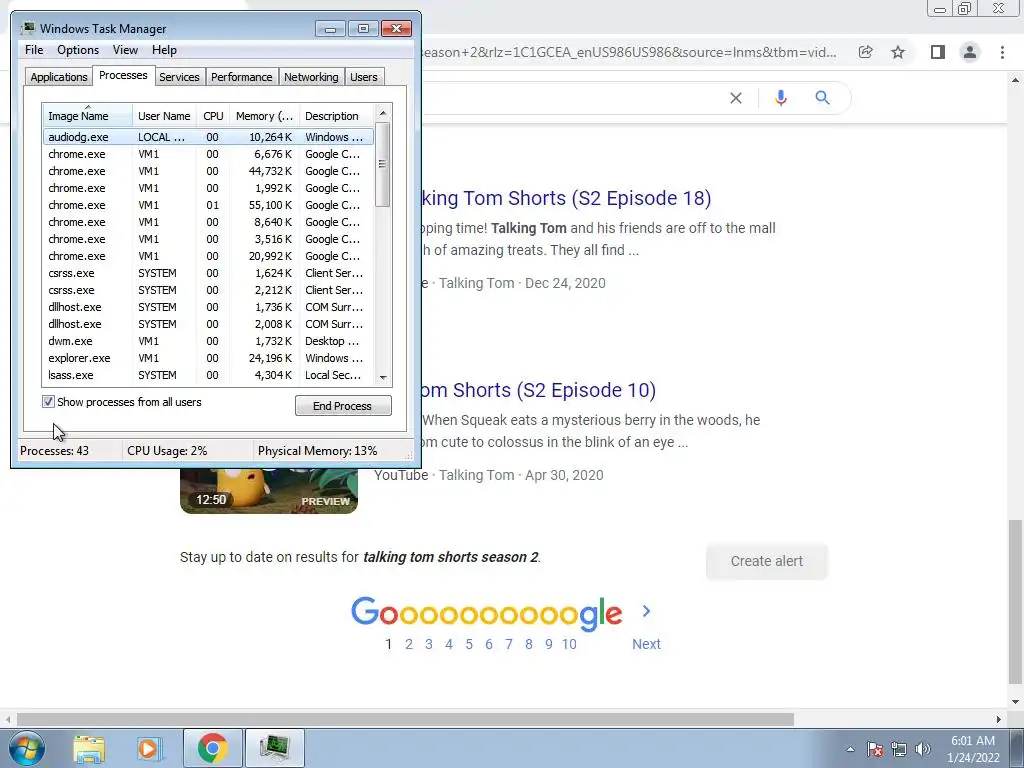Sort processes by CPU column header
The image size is (1024, 768).
point(213,116)
